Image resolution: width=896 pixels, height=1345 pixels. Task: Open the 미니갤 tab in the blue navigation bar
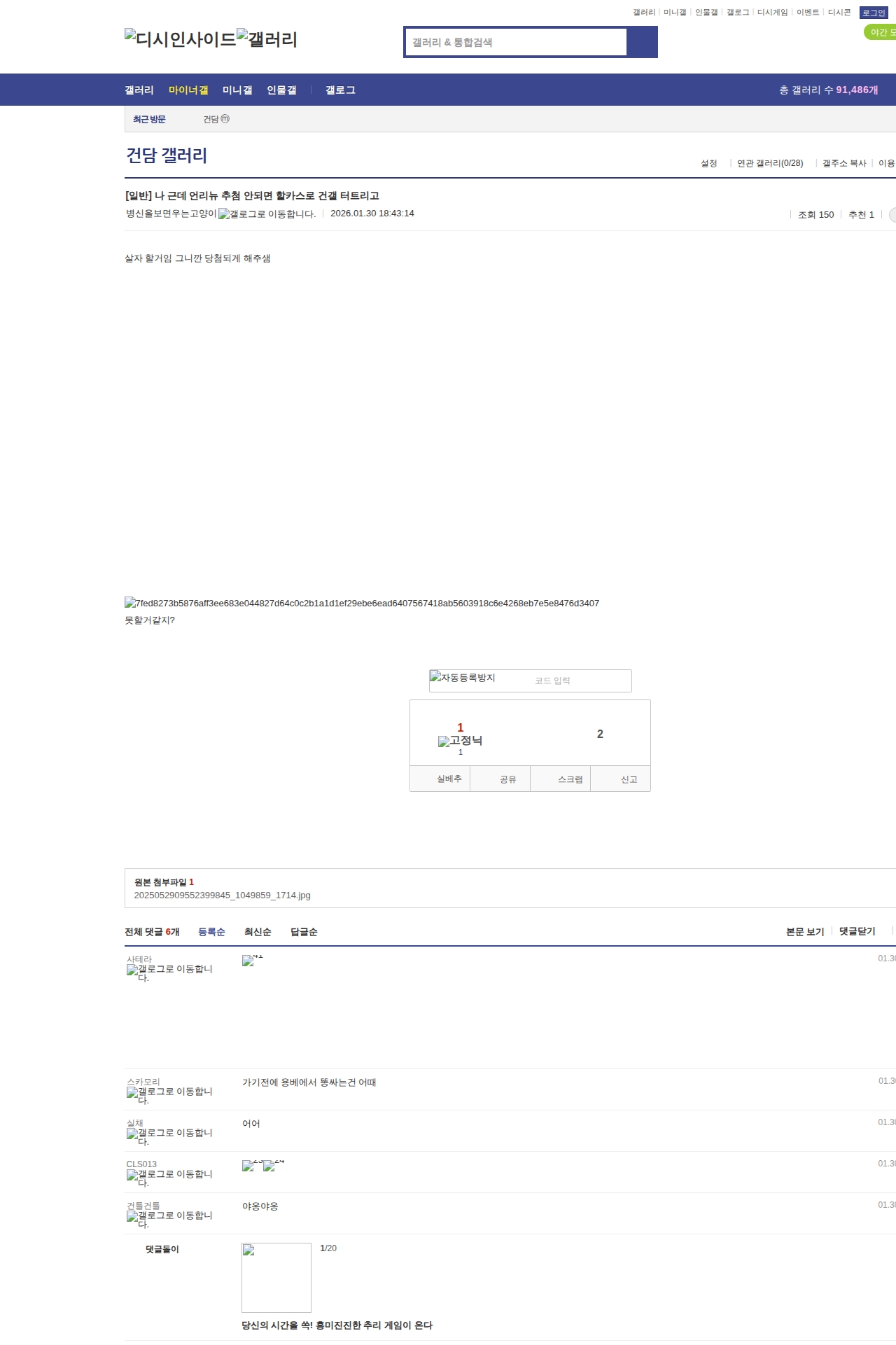(x=237, y=90)
